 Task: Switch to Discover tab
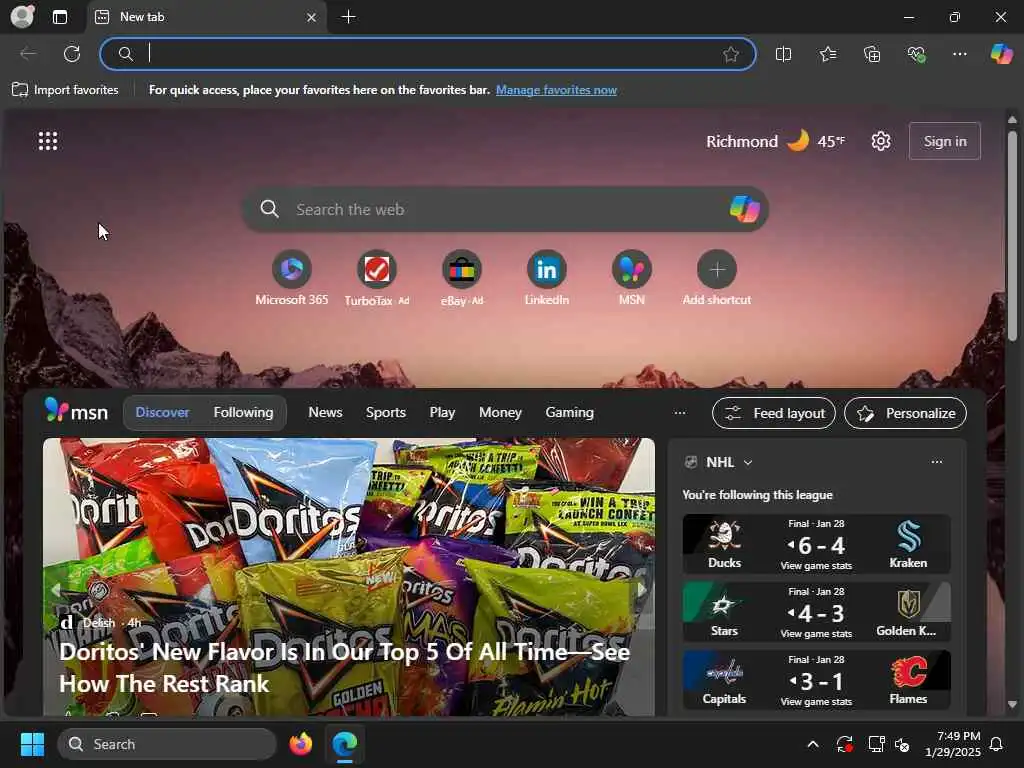coord(162,413)
